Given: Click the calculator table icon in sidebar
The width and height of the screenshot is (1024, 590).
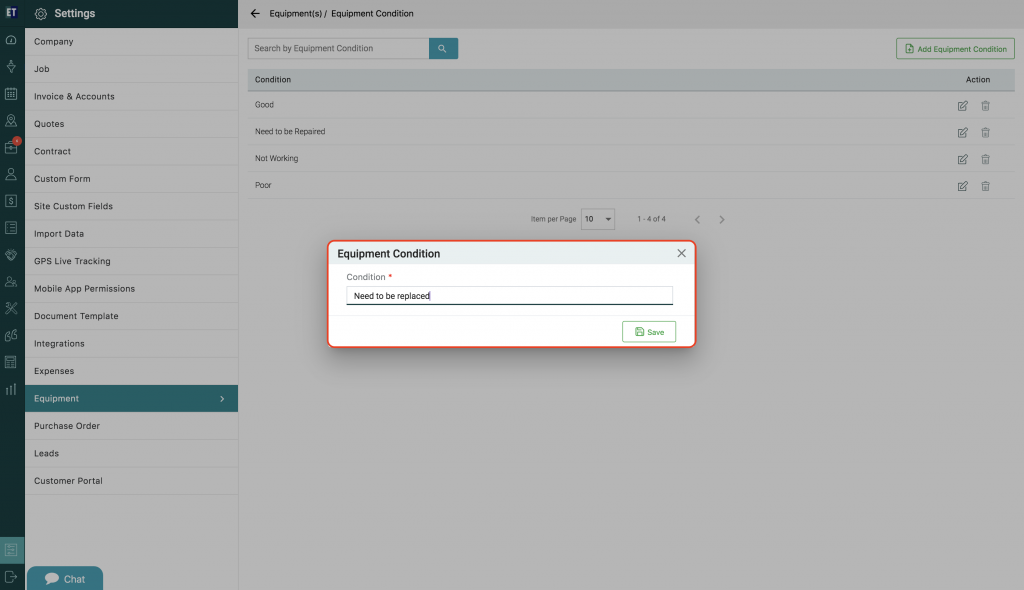Looking at the screenshot, I should click(x=11, y=362).
